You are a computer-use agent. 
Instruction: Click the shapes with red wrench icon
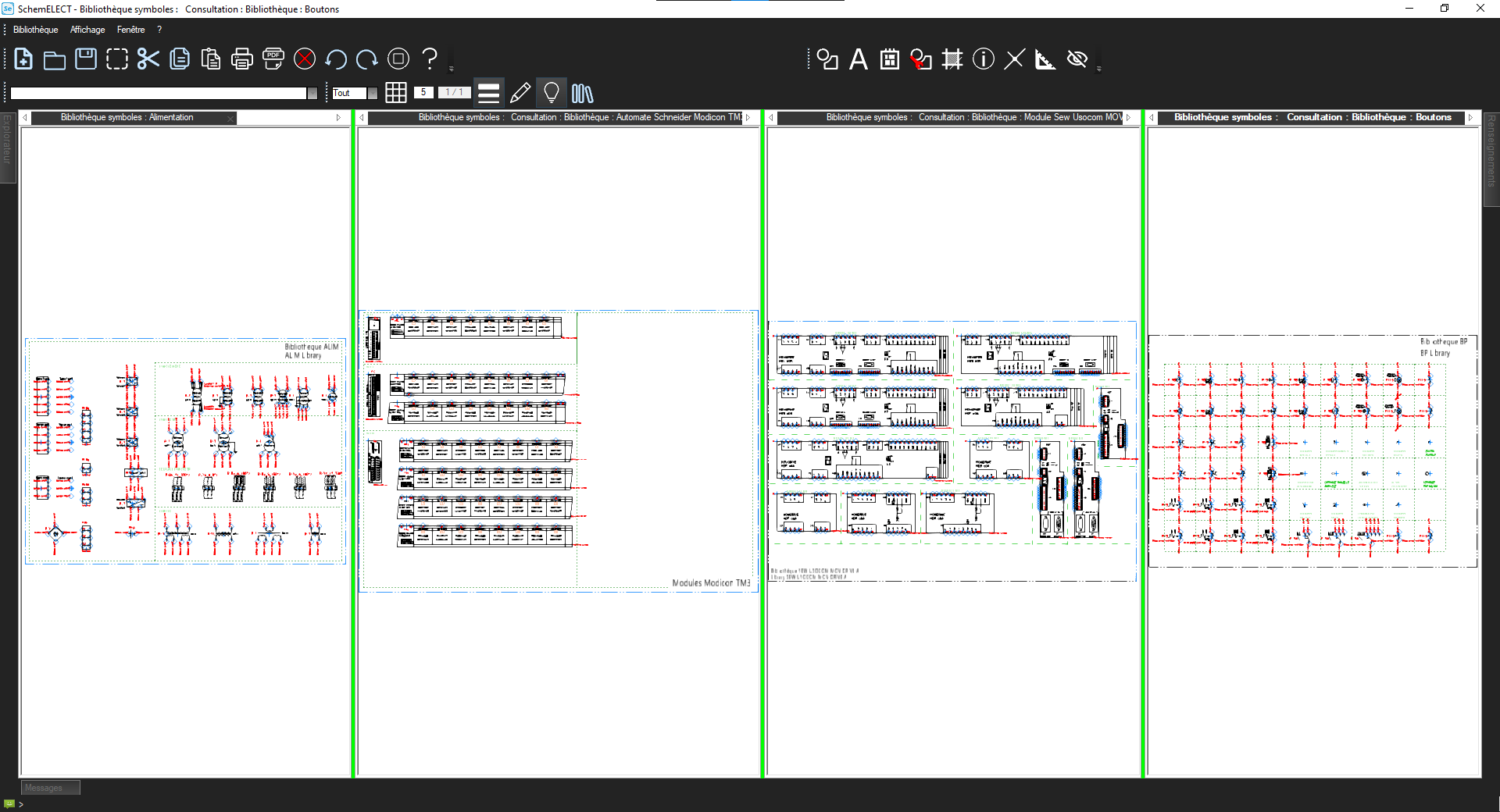[x=920, y=59]
